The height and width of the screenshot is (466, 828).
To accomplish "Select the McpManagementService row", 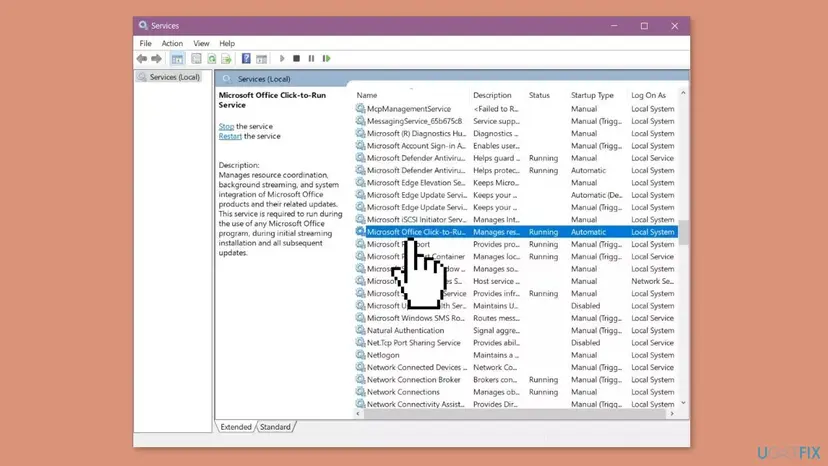I will (x=516, y=109).
